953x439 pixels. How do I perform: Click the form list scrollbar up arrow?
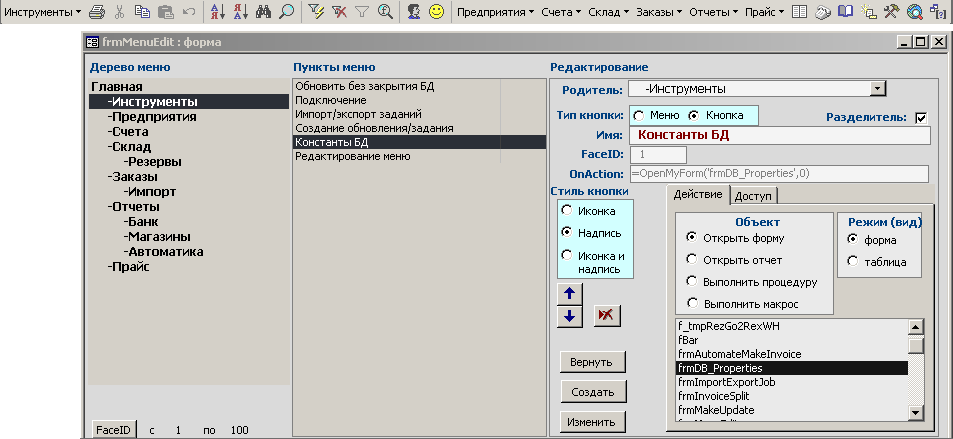[x=916, y=327]
